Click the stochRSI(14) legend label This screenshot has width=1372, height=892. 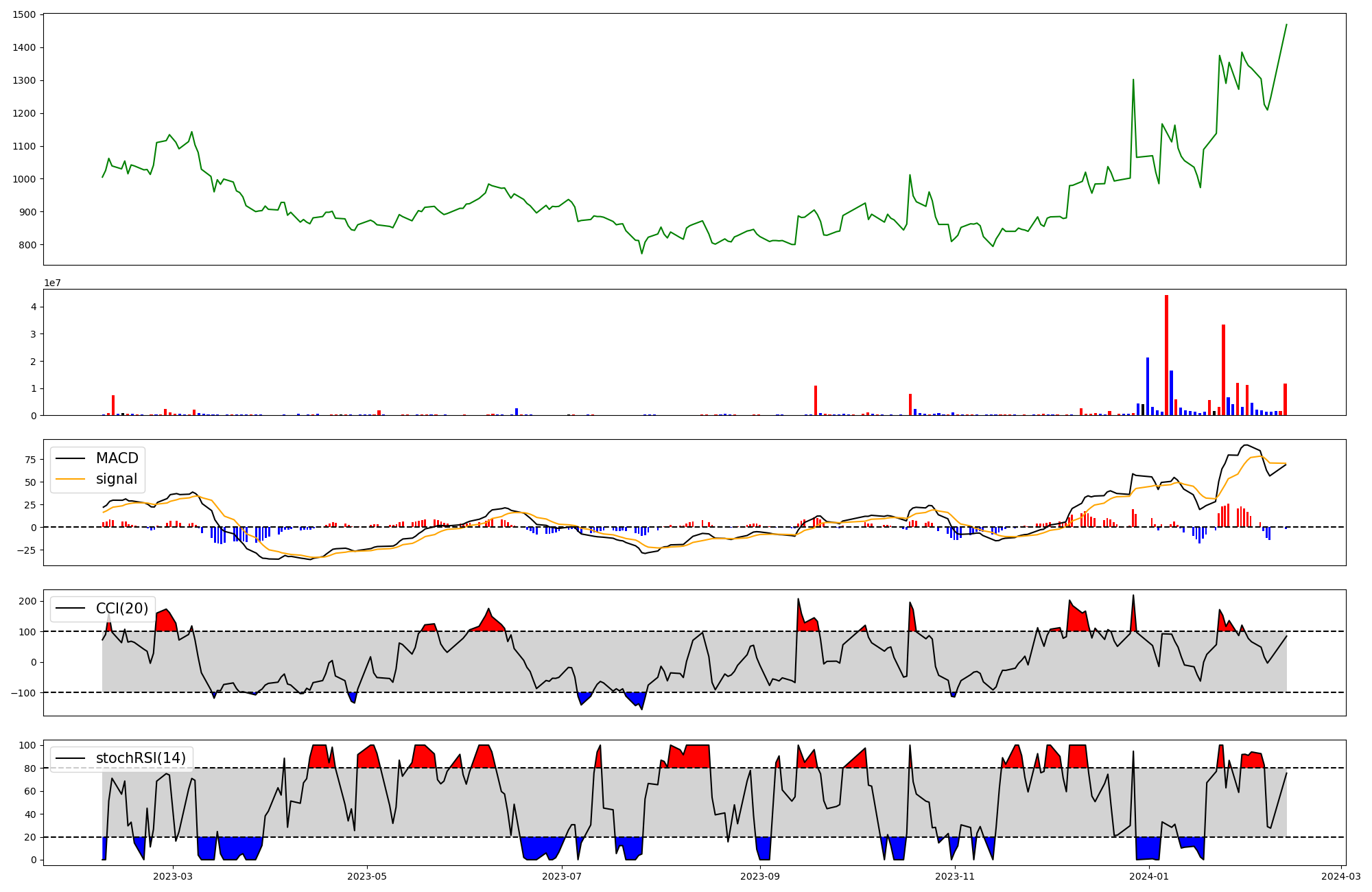click(141, 758)
